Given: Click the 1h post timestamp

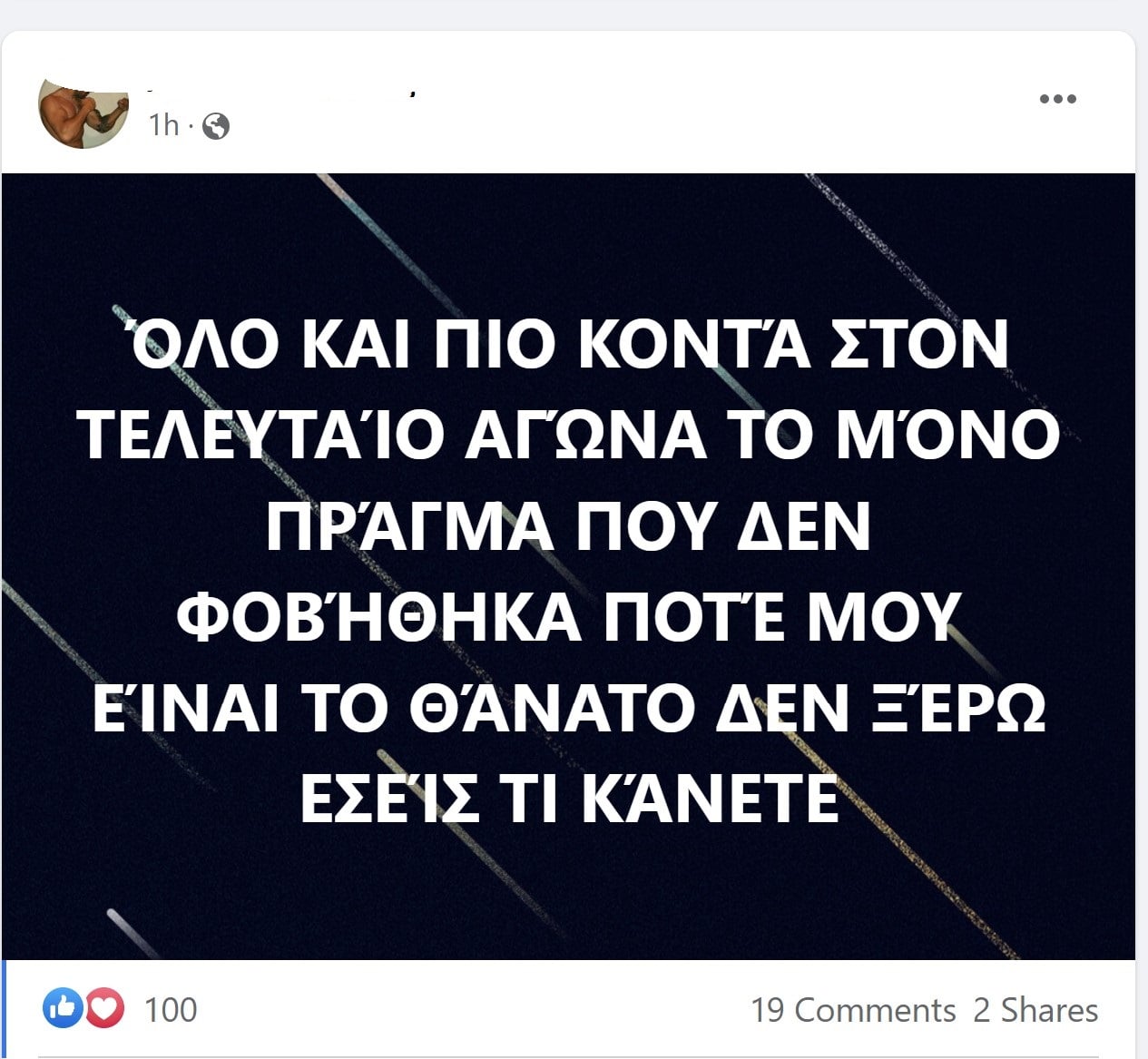Looking at the screenshot, I should tap(164, 125).
